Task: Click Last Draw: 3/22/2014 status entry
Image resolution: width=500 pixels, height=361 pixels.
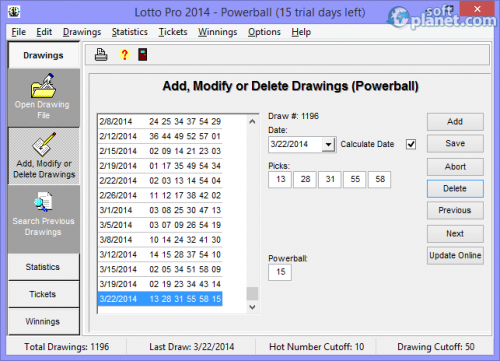Action: click(192, 347)
